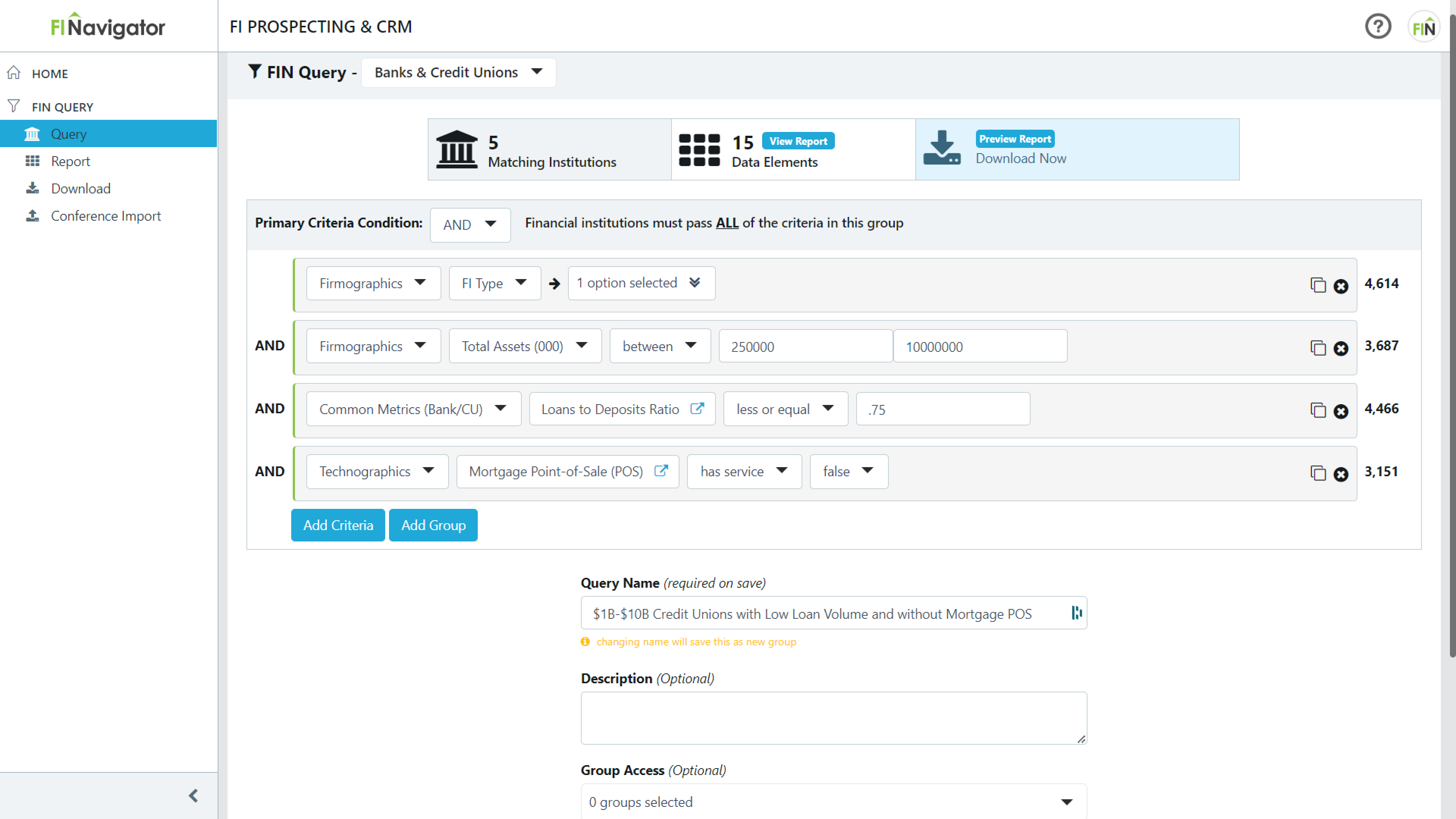Click the info icon by name-change warning

coord(585,642)
